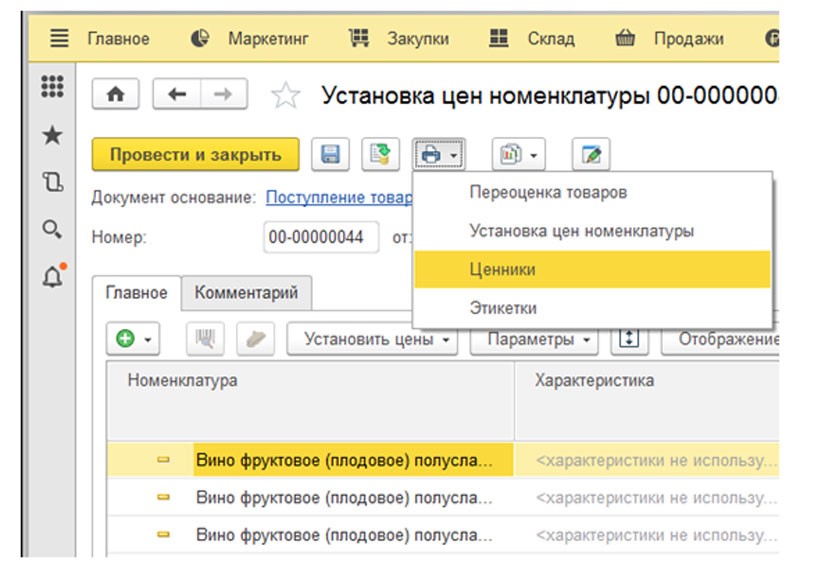Click the Home button icon

pos(115,94)
